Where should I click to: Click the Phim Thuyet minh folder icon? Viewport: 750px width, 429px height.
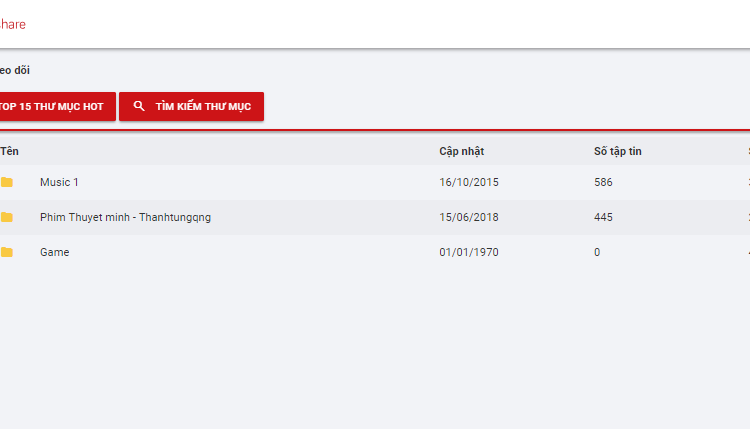coord(7,217)
